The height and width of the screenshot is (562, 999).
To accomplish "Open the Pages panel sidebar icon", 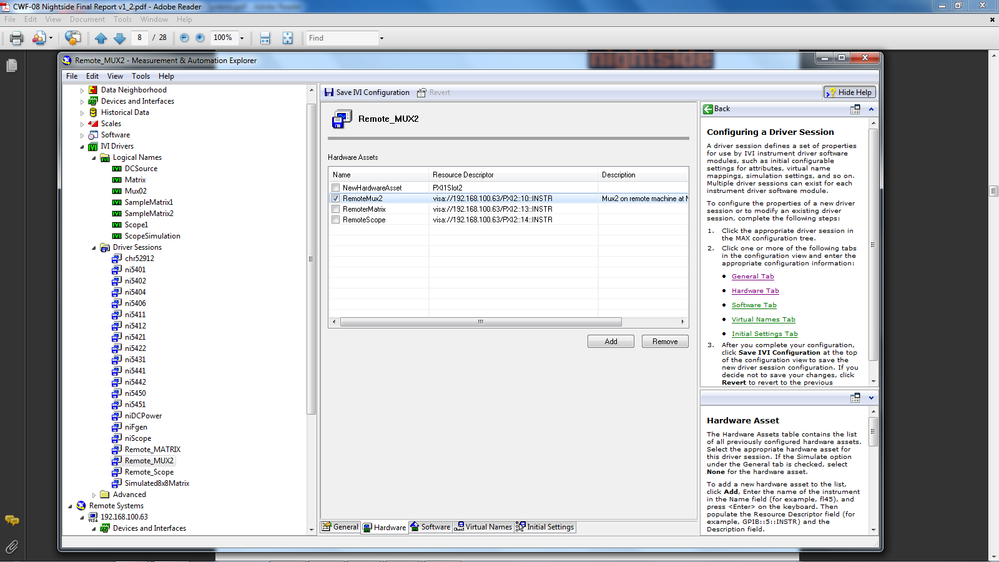I will click(11, 66).
